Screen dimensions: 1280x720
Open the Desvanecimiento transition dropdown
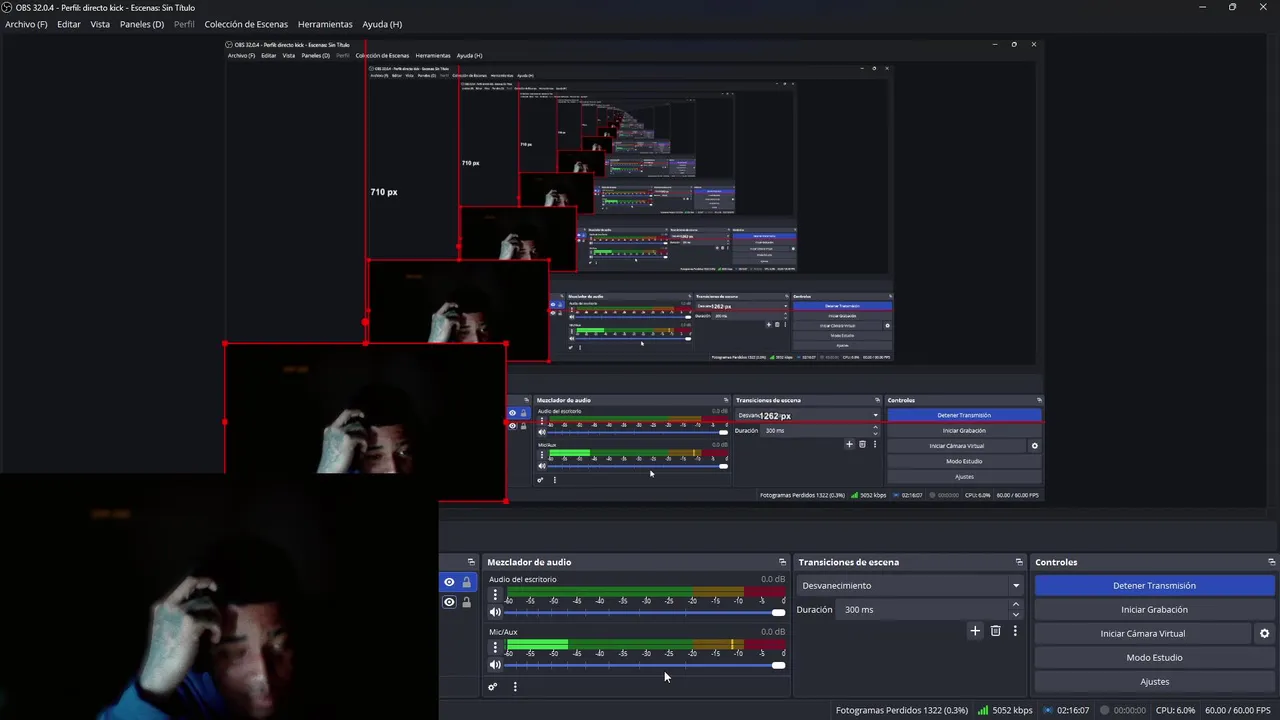point(910,586)
